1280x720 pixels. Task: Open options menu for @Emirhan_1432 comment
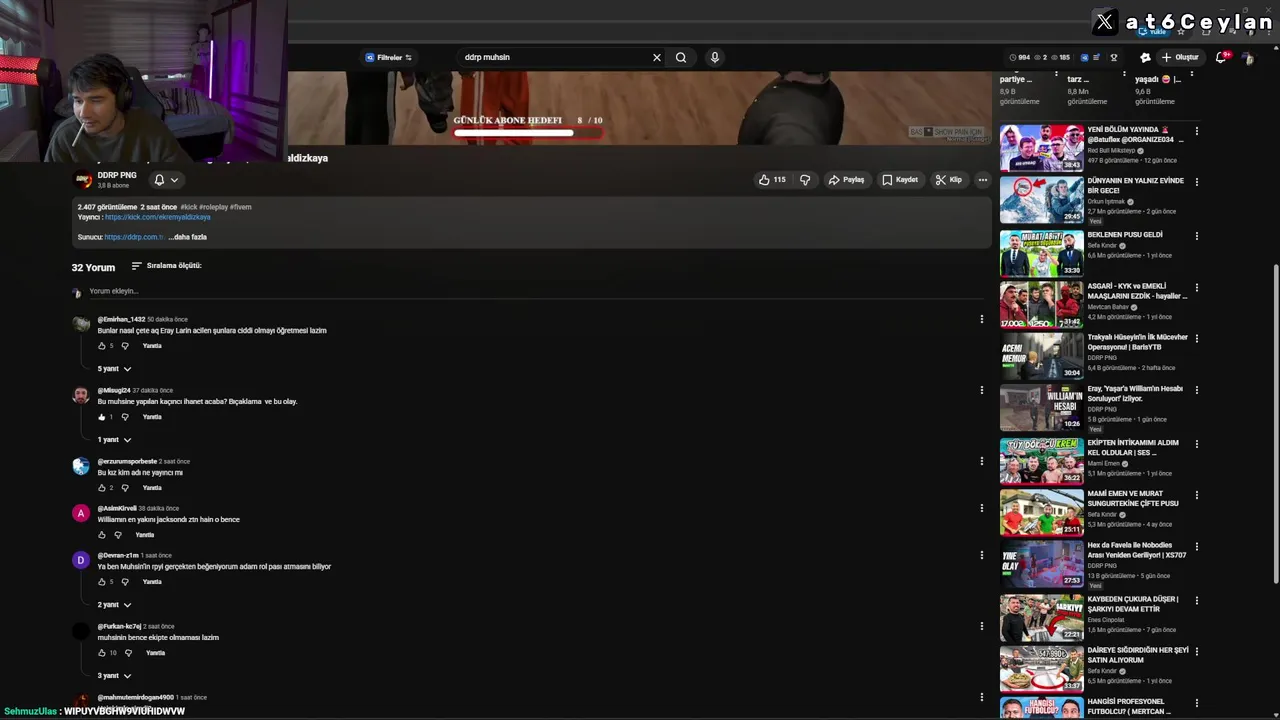981,319
